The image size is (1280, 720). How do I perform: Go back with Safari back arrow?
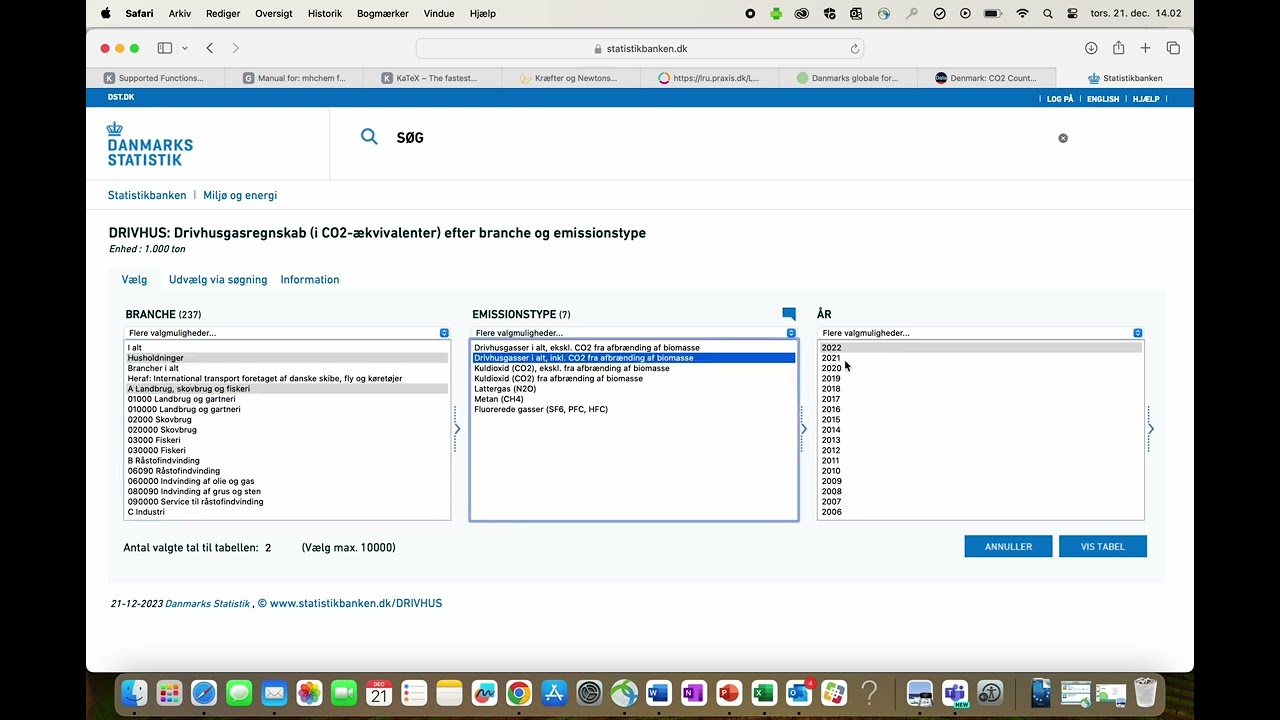[210, 48]
